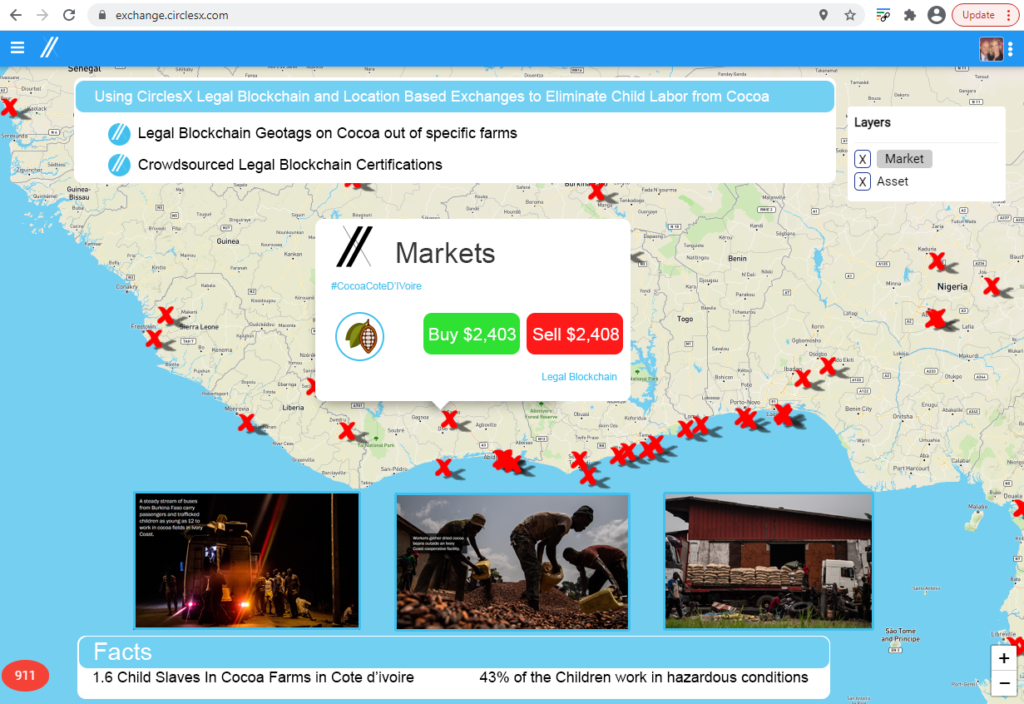The width and height of the screenshot is (1024, 704).
Task: Open the user profile avatar
Action: tap(991, 48)
